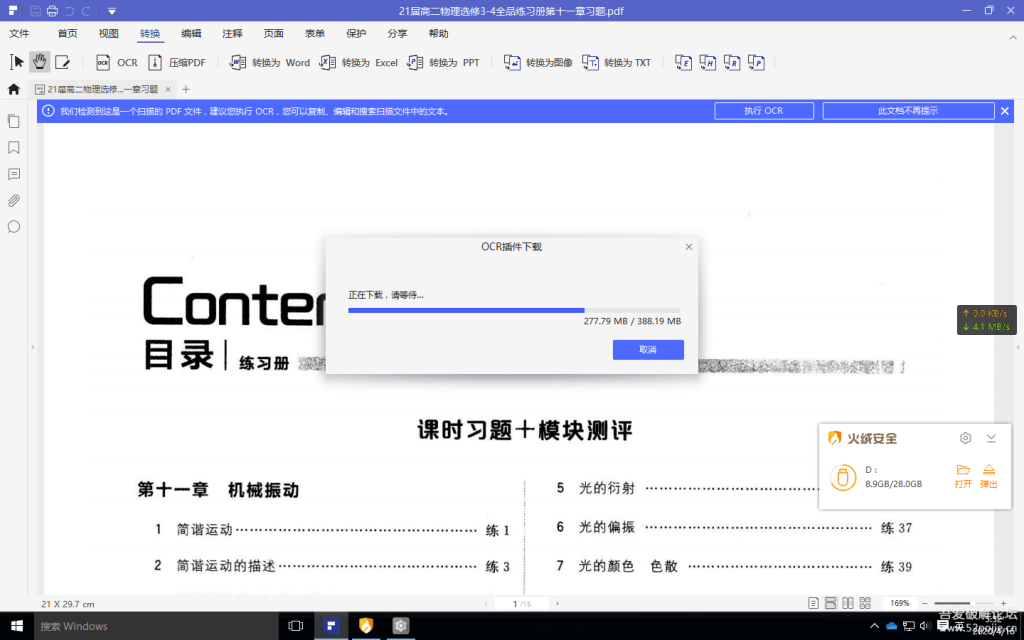Collapse the 火绒安全 popup chevron
Image resolution: width=1024 pixels, height=640 pixels.
click(x=991, y=438)
